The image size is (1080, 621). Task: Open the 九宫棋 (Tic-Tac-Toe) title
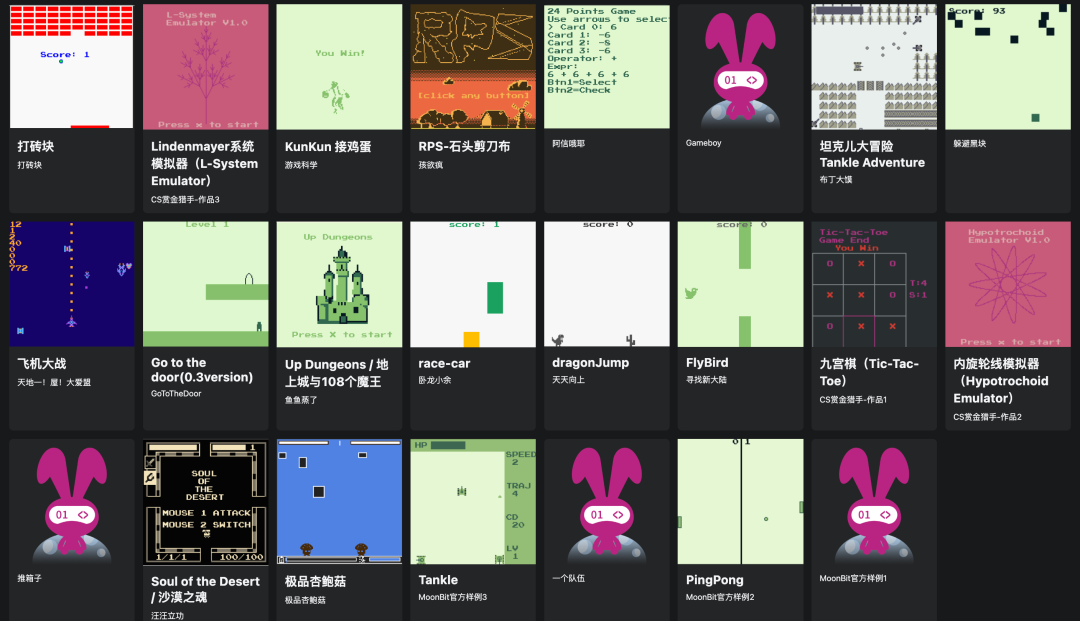869,372
